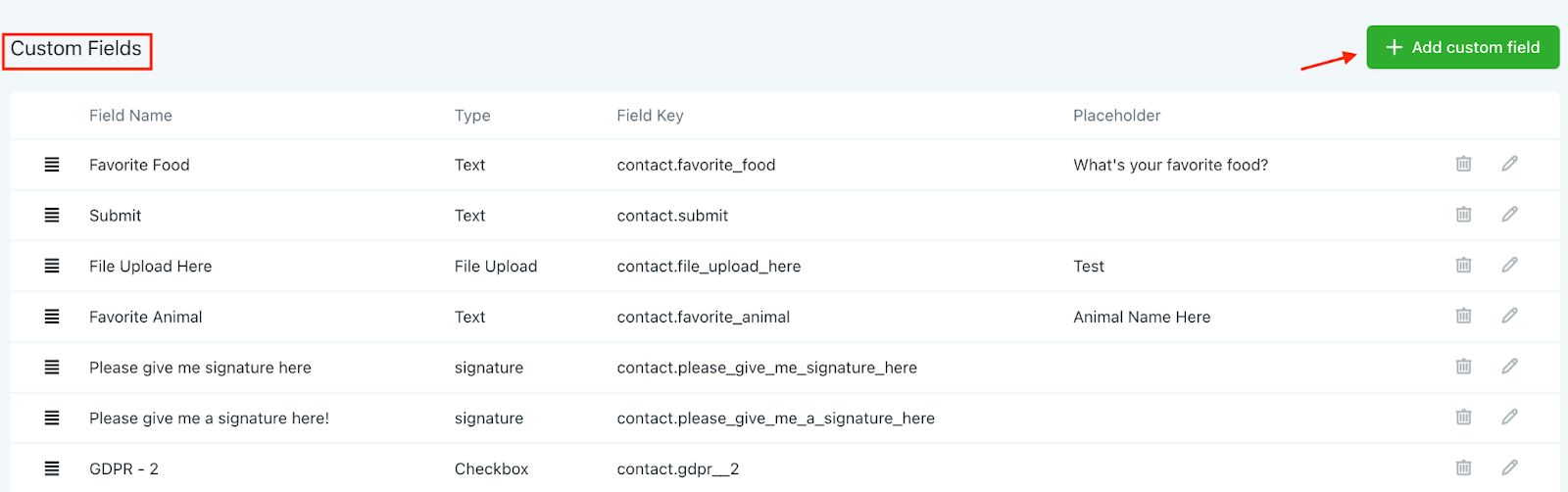The height and width of the screenshot is (492, 1568).
Task: Click the Custom Fields heading
Action: click(x=76, y=49)
